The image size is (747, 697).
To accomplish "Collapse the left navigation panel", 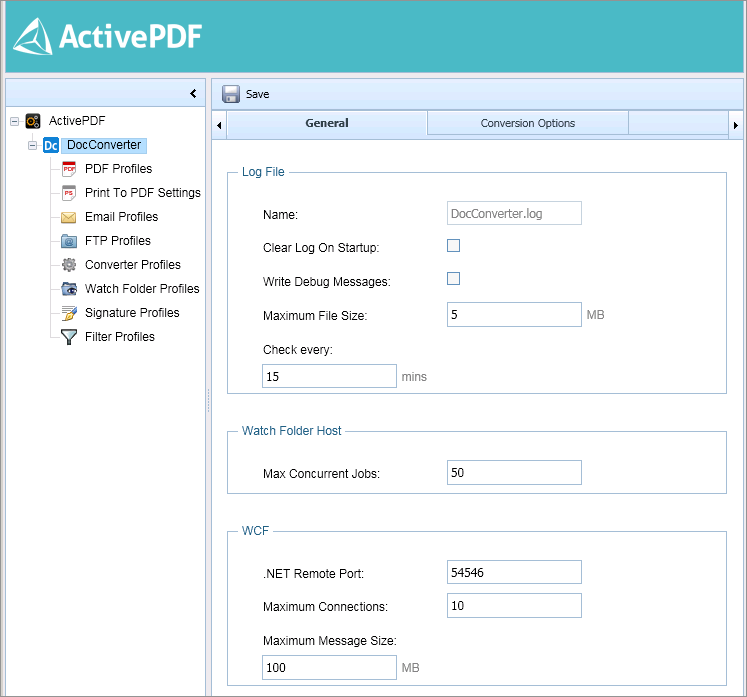I will pos(193,93).
